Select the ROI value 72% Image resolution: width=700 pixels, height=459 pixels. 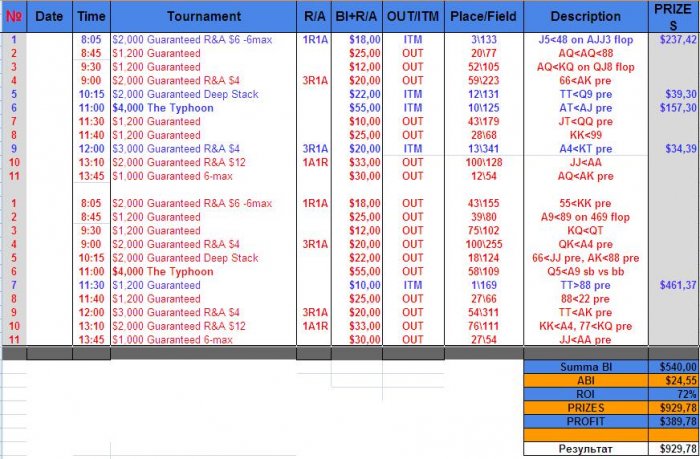pyautogui.click(x=673, y=394)
